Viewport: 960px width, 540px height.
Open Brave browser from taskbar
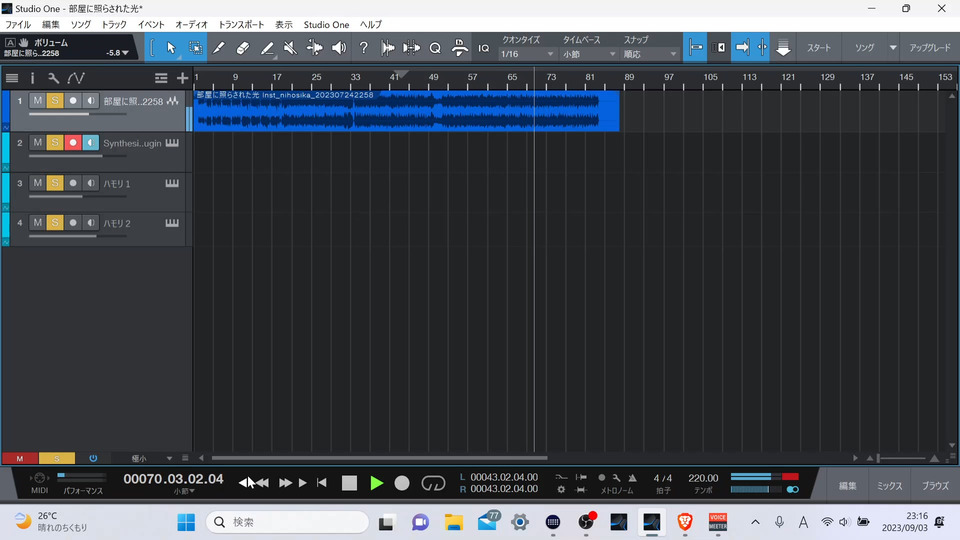click(x=684, y=522)
